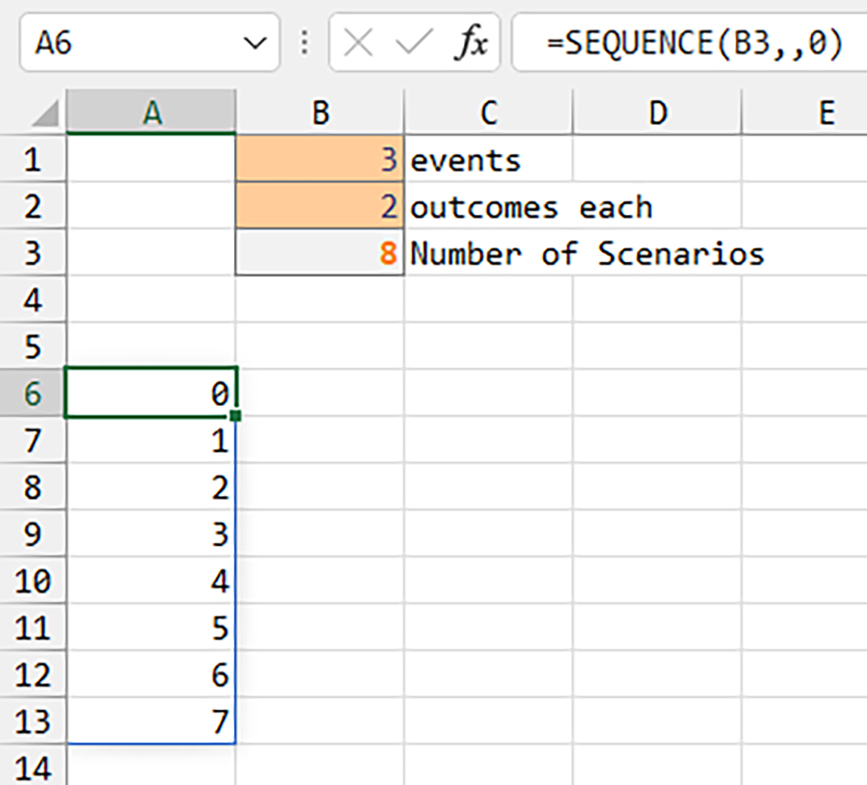This screenshot has height=785, width=867.
Task: Select column header B
Action: [320, 112]
